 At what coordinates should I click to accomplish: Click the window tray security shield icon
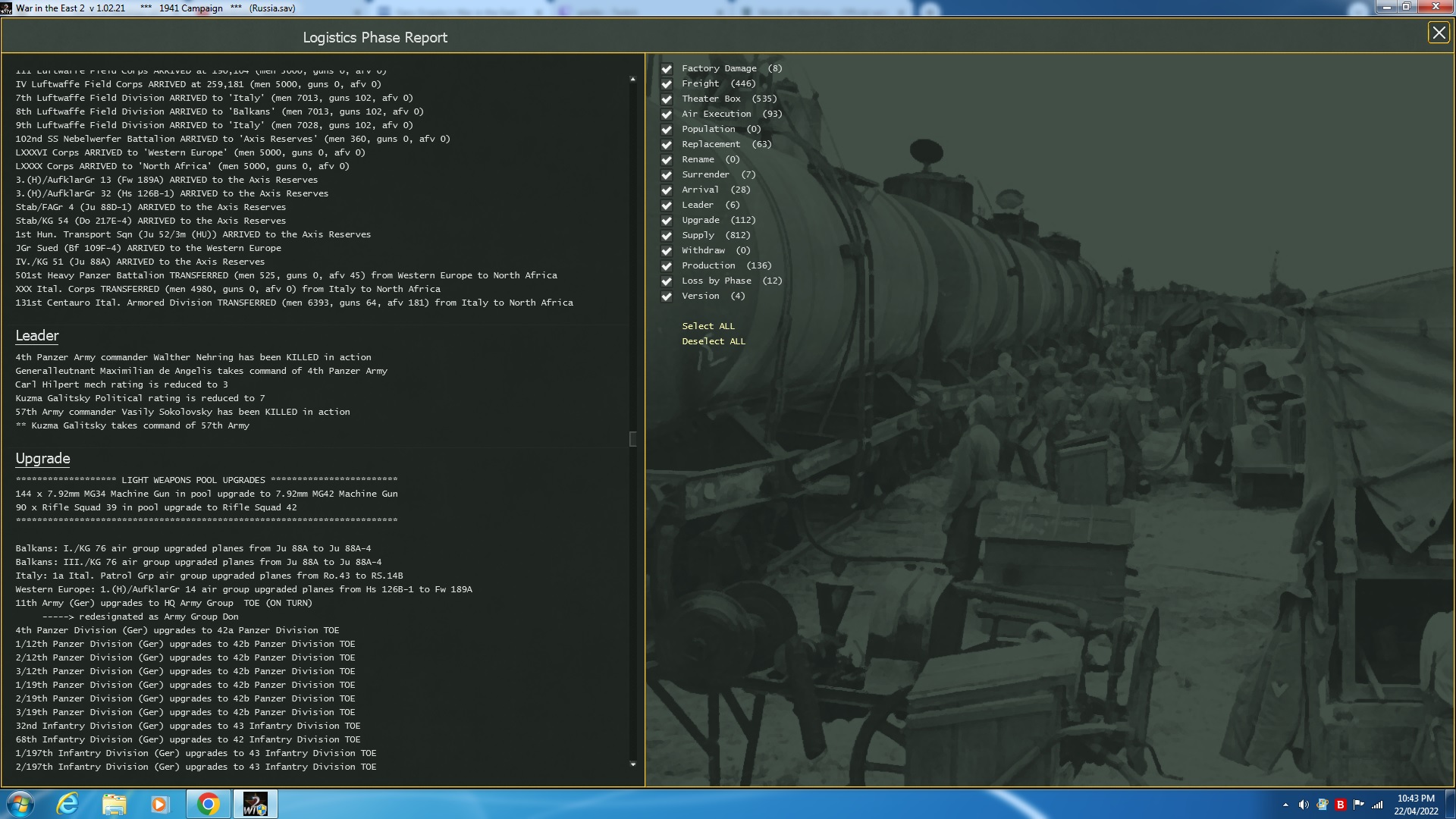tap(1322, 805)
